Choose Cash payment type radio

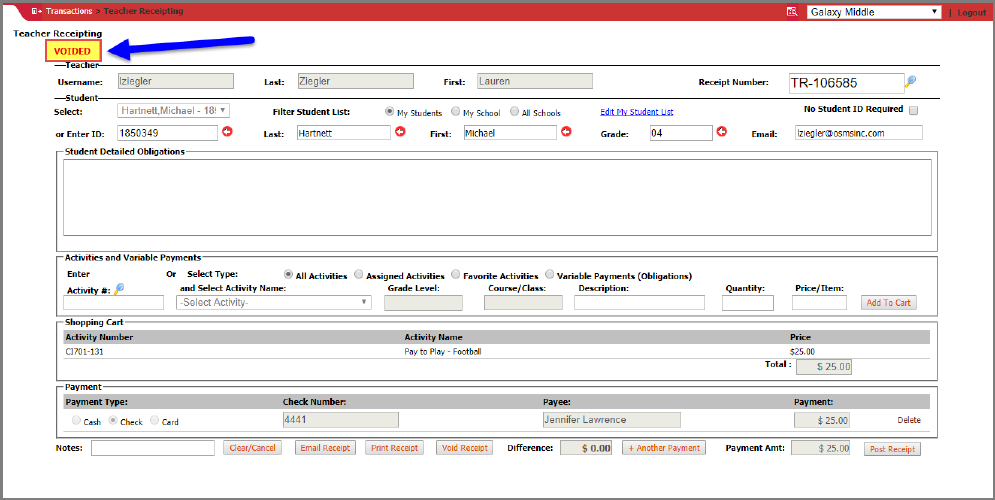(x=76, y=420)
